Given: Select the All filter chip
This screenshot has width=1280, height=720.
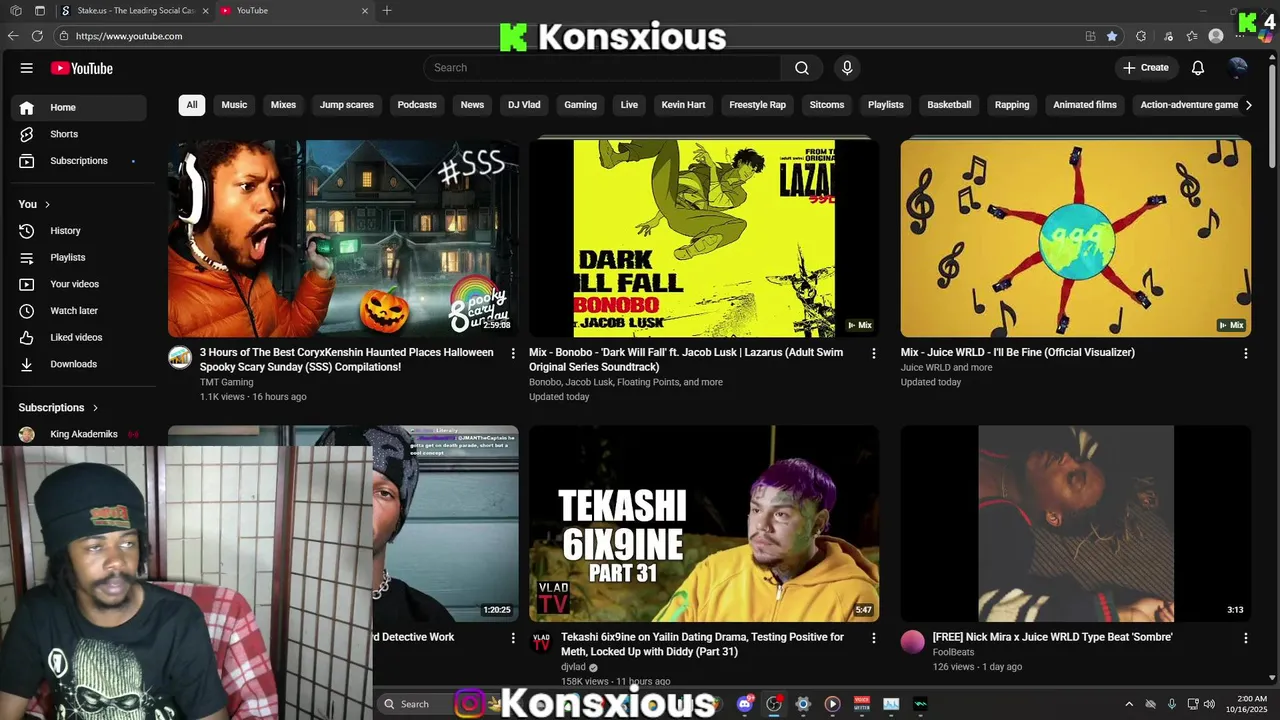Looking at the screenshot, I should click(192, 105).
